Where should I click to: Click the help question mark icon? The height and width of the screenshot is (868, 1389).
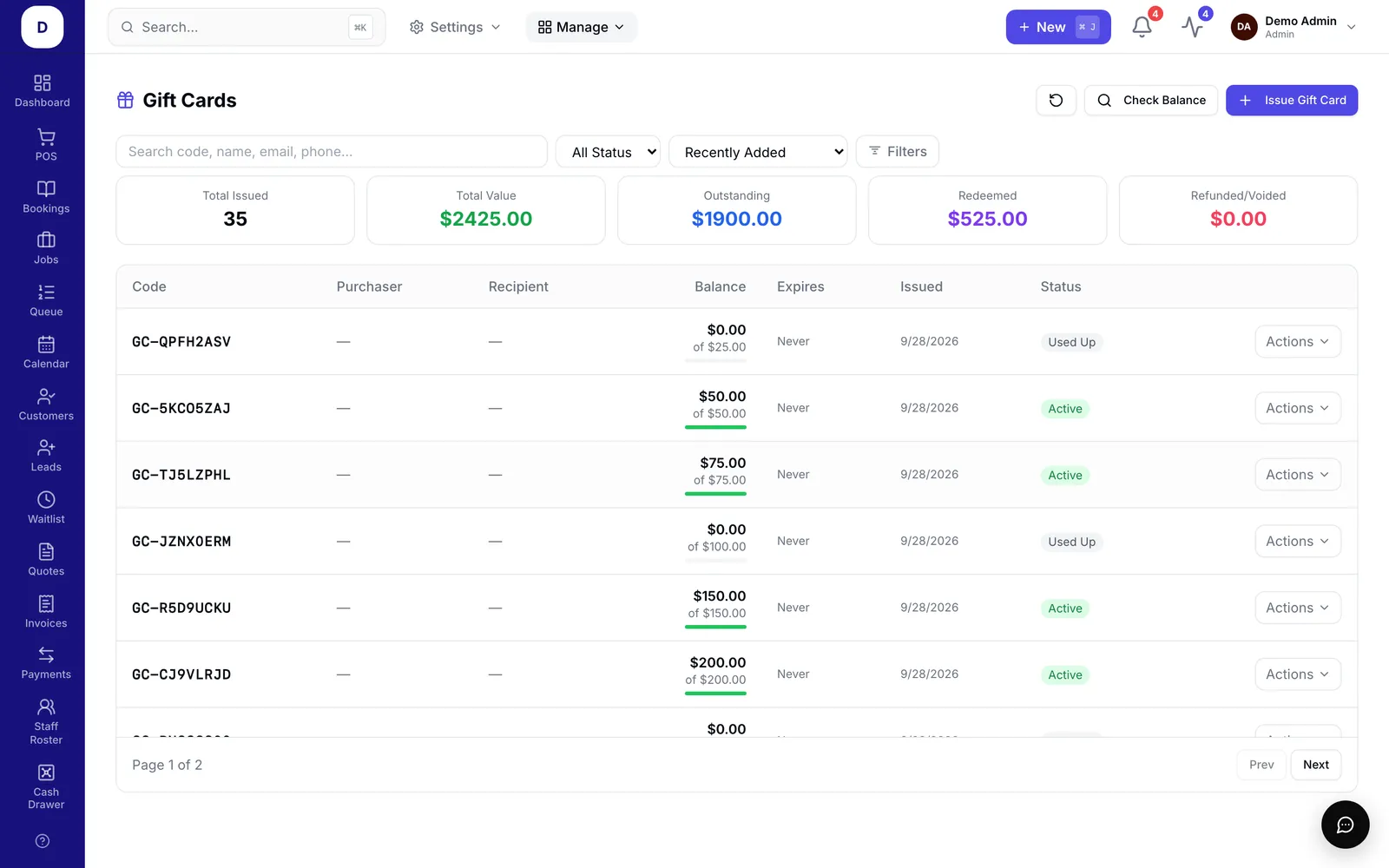(43, 841)
